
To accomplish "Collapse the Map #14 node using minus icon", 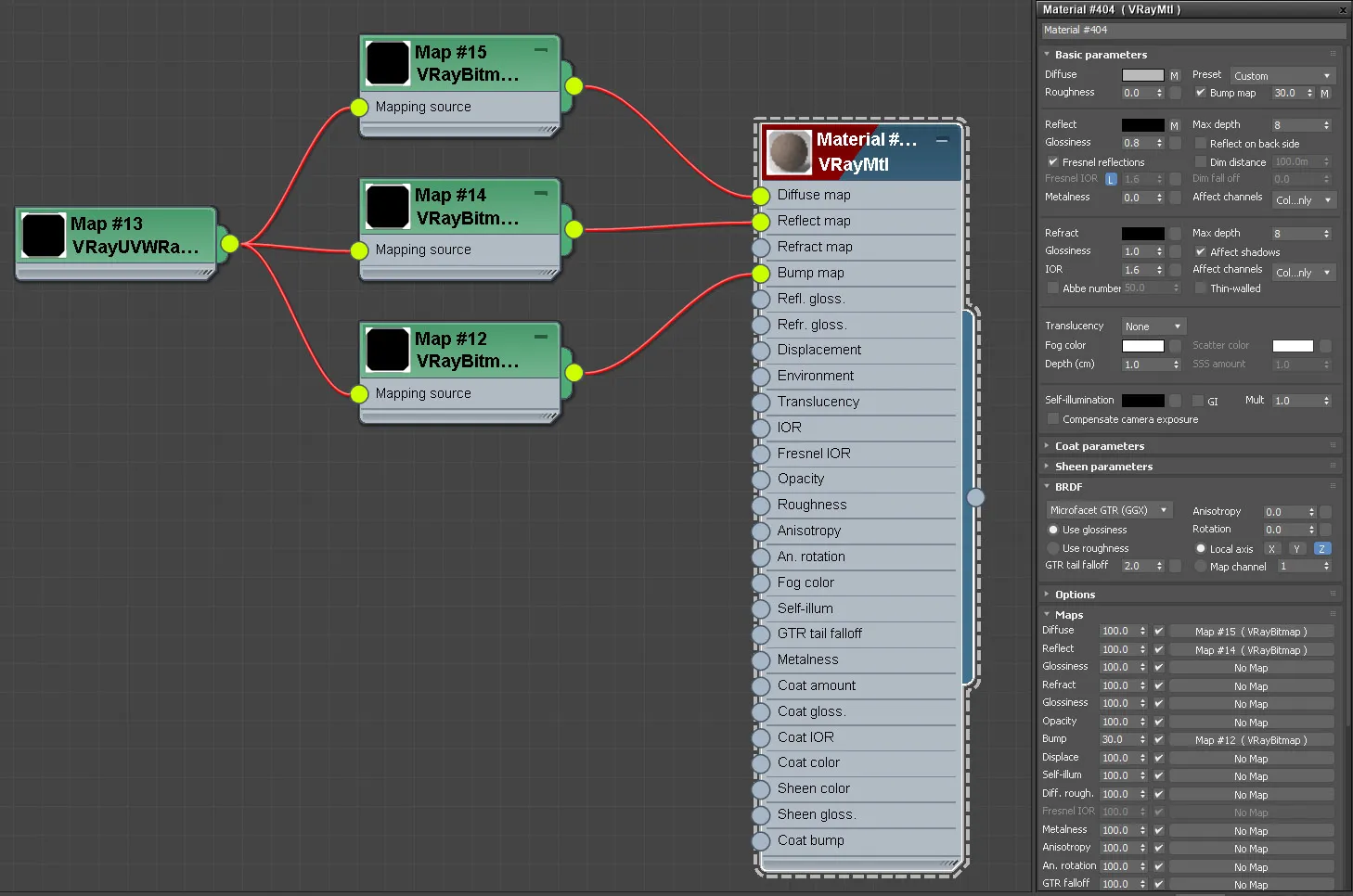I will (x=541, y=193).
